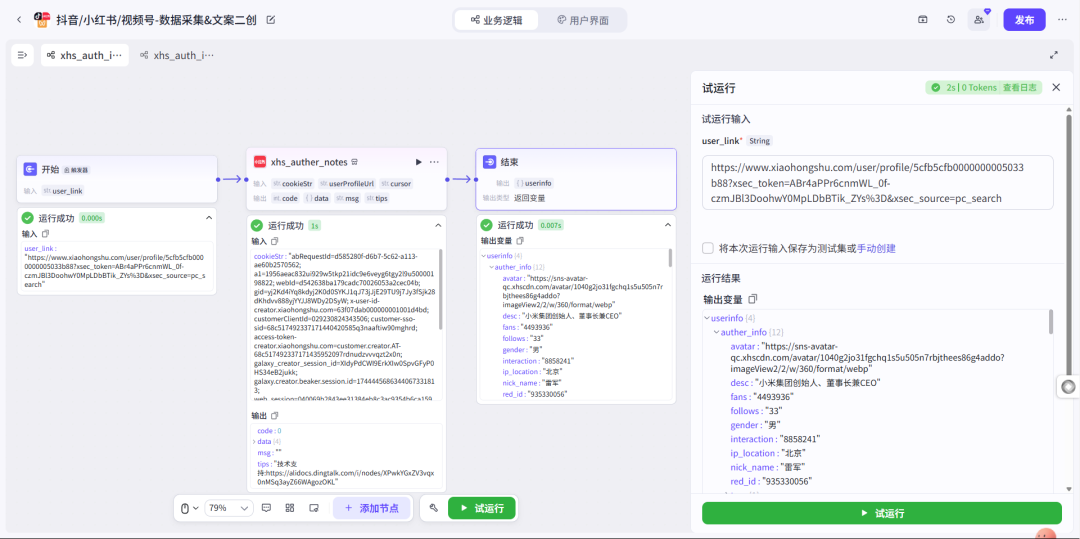Go back with the top-left arrow
The image size is (1080, 539).
click(19, 20)
